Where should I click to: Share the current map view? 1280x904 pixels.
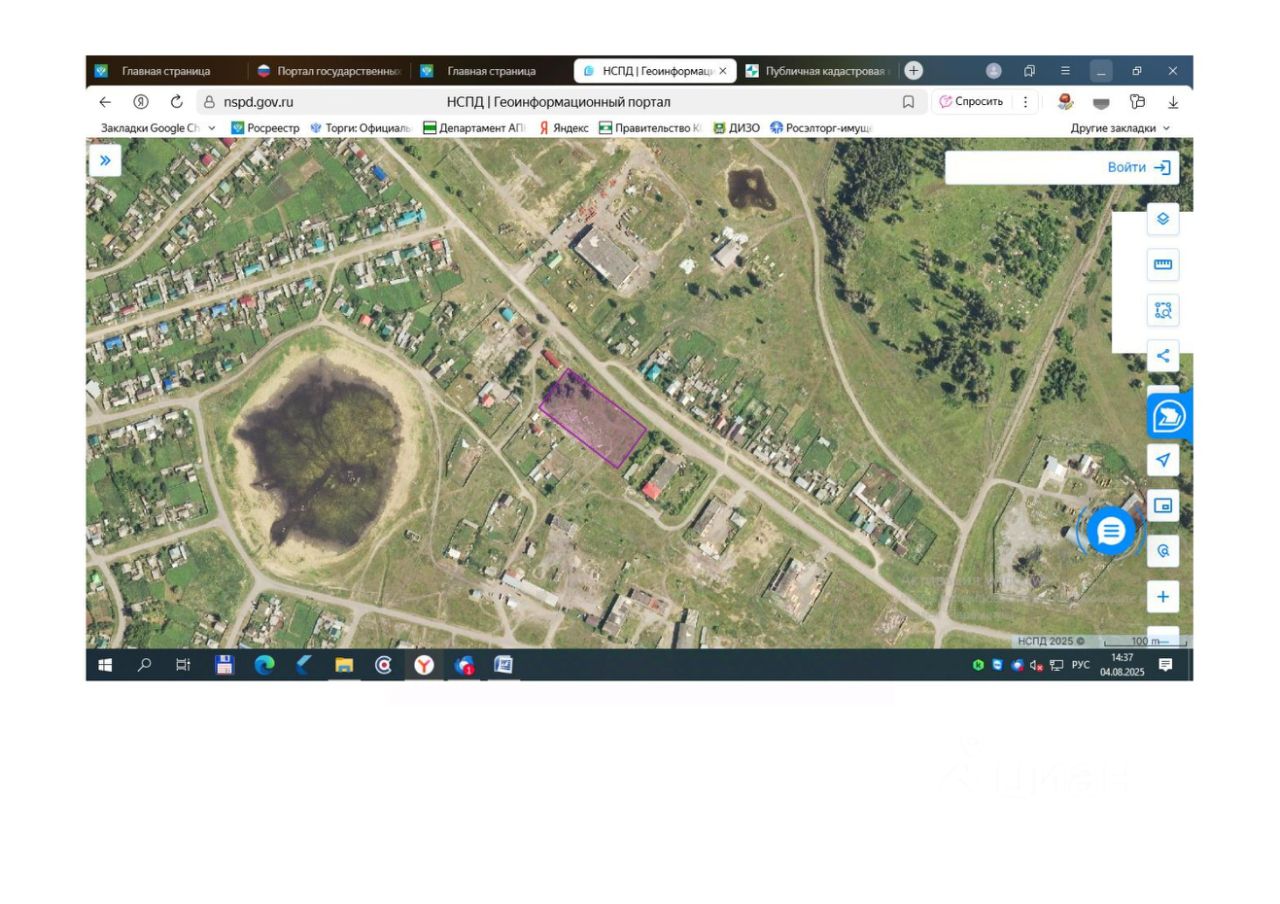pyautogui.click(x=1163, y=355)
